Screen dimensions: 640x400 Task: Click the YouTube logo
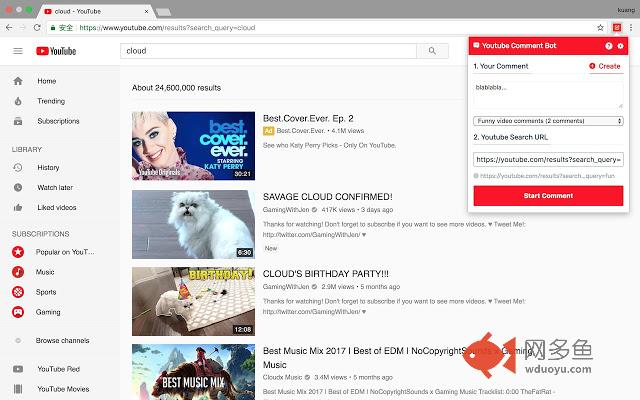tap(56, 51)
